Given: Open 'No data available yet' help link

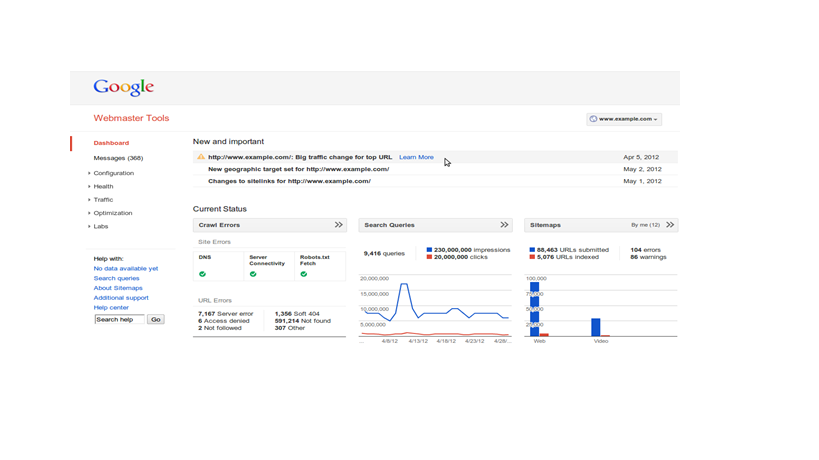Looking at the screenshot, I should tap(126, 268).
